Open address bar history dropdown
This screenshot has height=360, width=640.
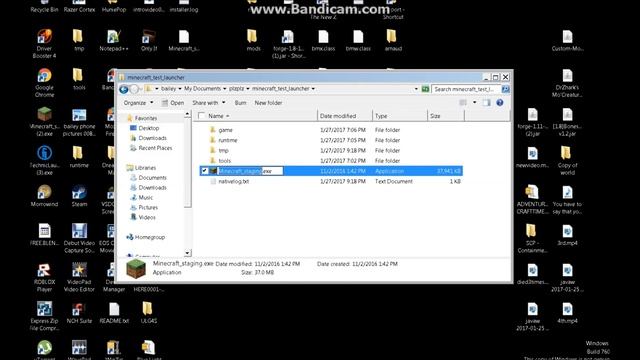coord(416,89)
